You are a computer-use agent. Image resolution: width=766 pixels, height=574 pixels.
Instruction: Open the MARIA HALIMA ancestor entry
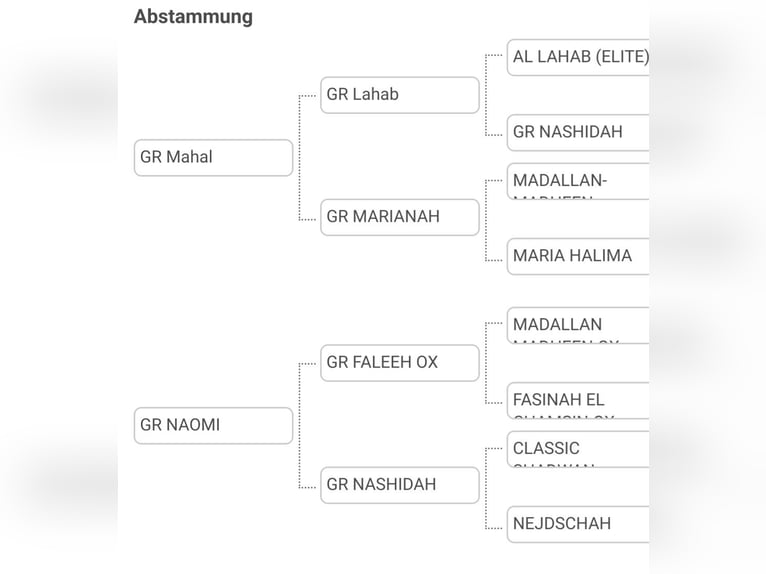578,256
